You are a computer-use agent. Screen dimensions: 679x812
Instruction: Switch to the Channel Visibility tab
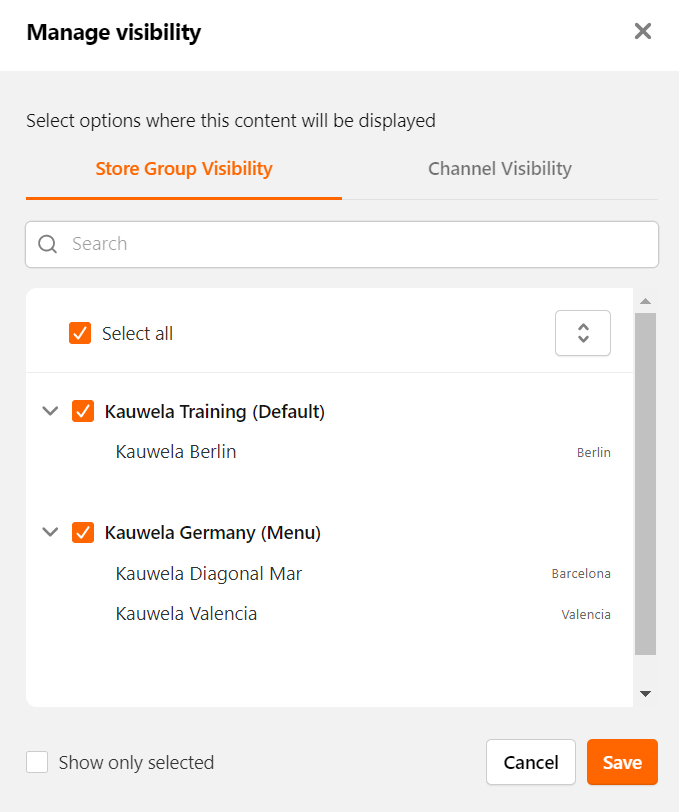pos(499,168)
